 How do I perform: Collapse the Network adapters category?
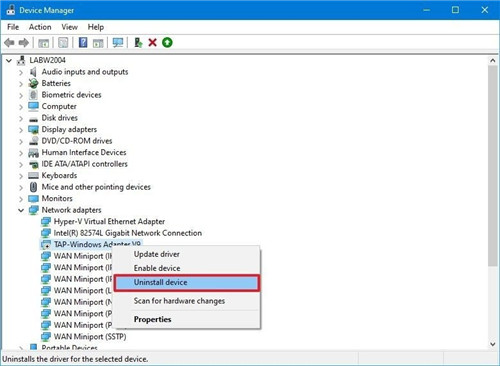pos(21,210)
